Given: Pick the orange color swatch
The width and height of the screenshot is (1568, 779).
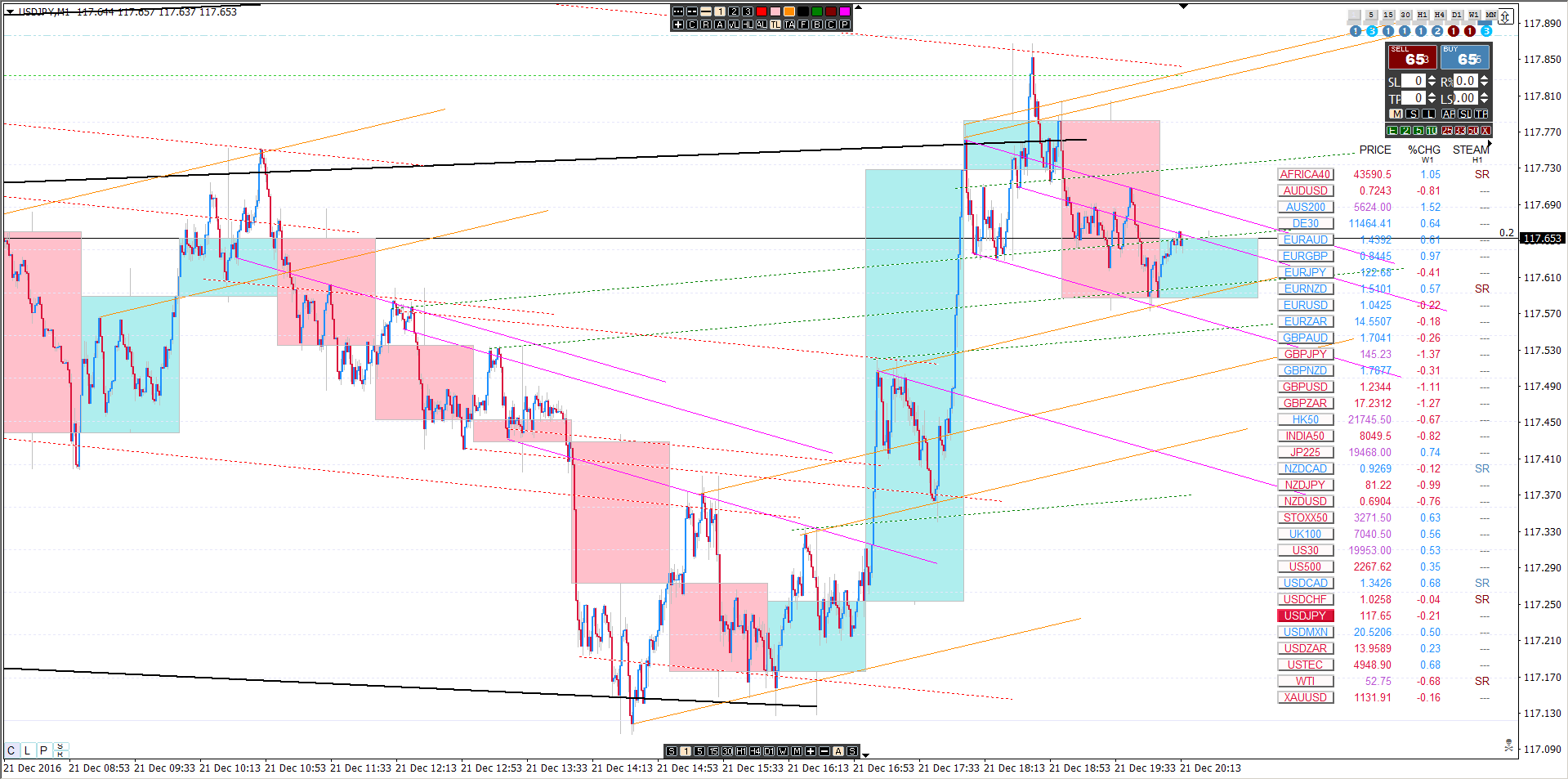Looking at the screenshot, I should pos(789,11).
